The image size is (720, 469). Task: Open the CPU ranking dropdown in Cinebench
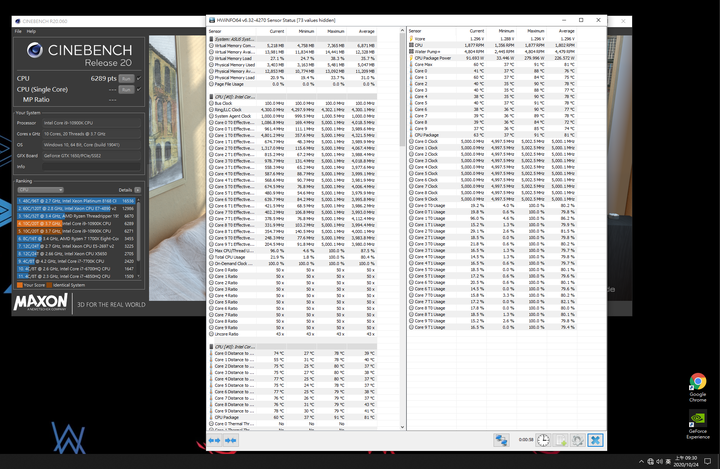coord(40,190)
